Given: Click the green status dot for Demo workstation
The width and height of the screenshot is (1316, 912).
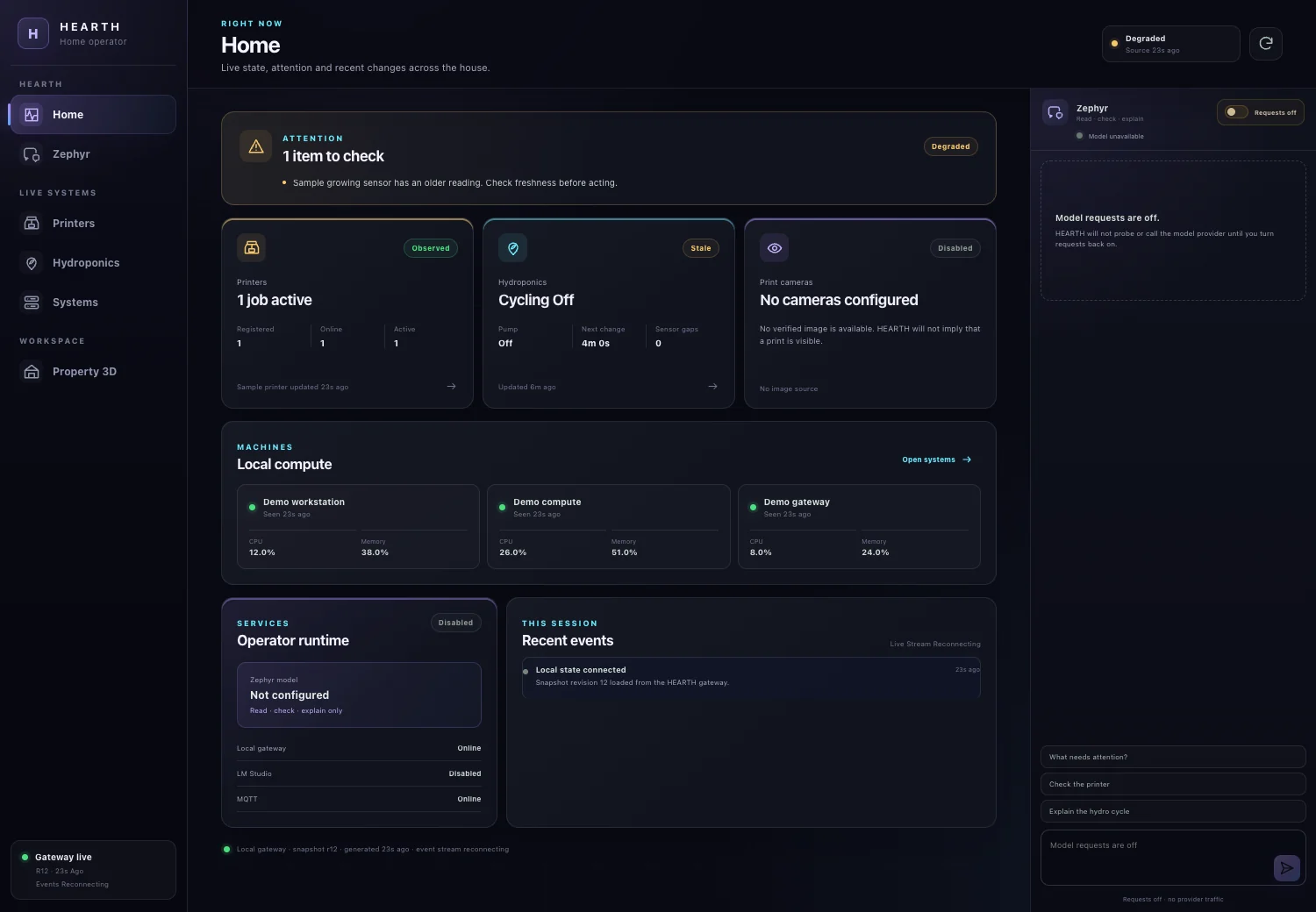Looking at the screenshot, I should [x=253, y=508].
